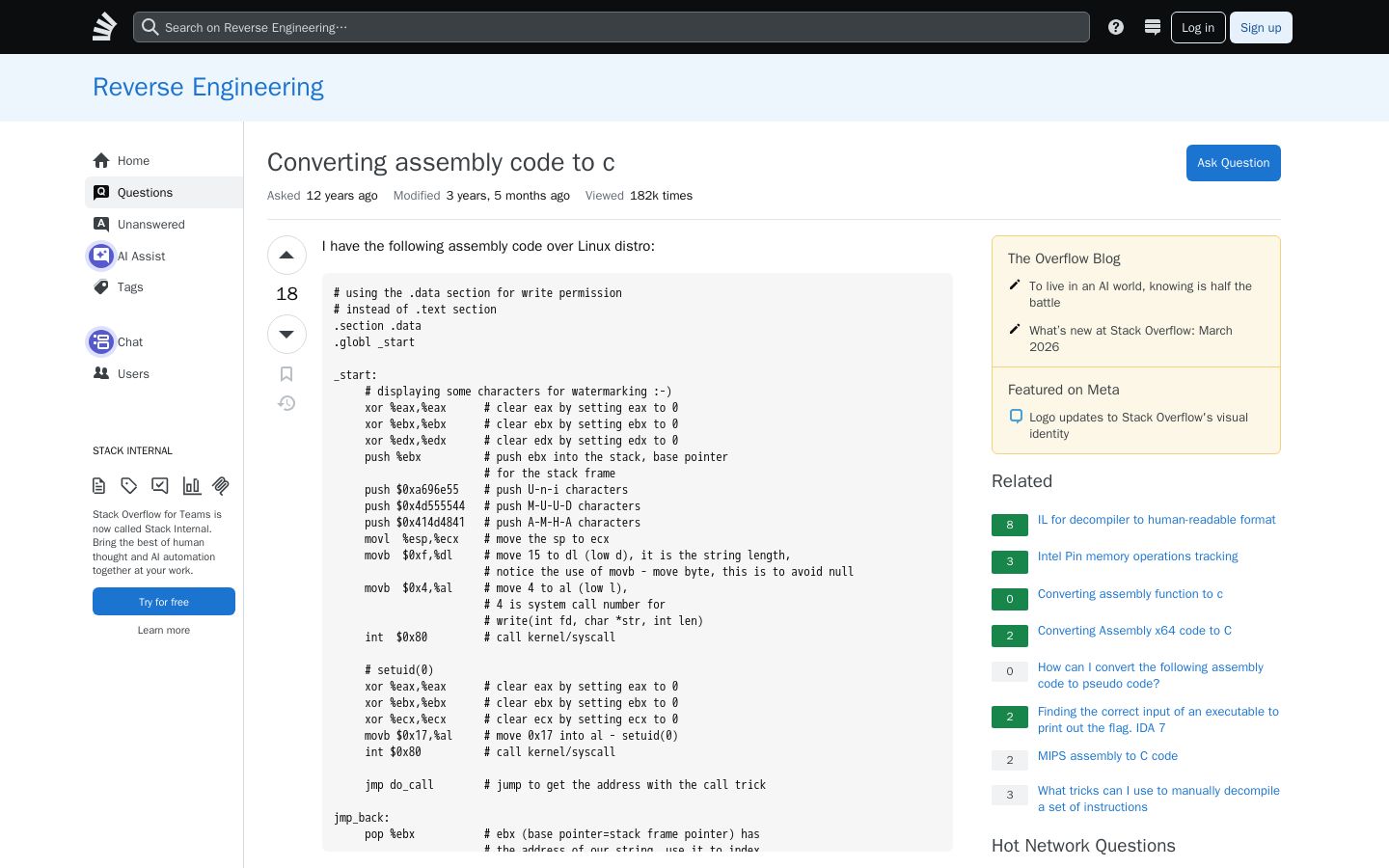Open the Unanswered questions list

click(164, 224)
